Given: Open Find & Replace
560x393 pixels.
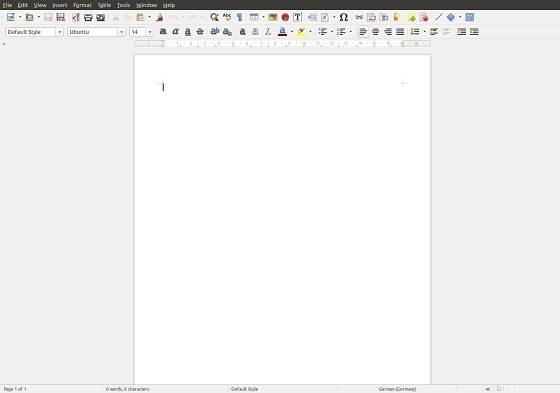Looking at the screenshot, I should pyautogui.click(x=214, y=17).
